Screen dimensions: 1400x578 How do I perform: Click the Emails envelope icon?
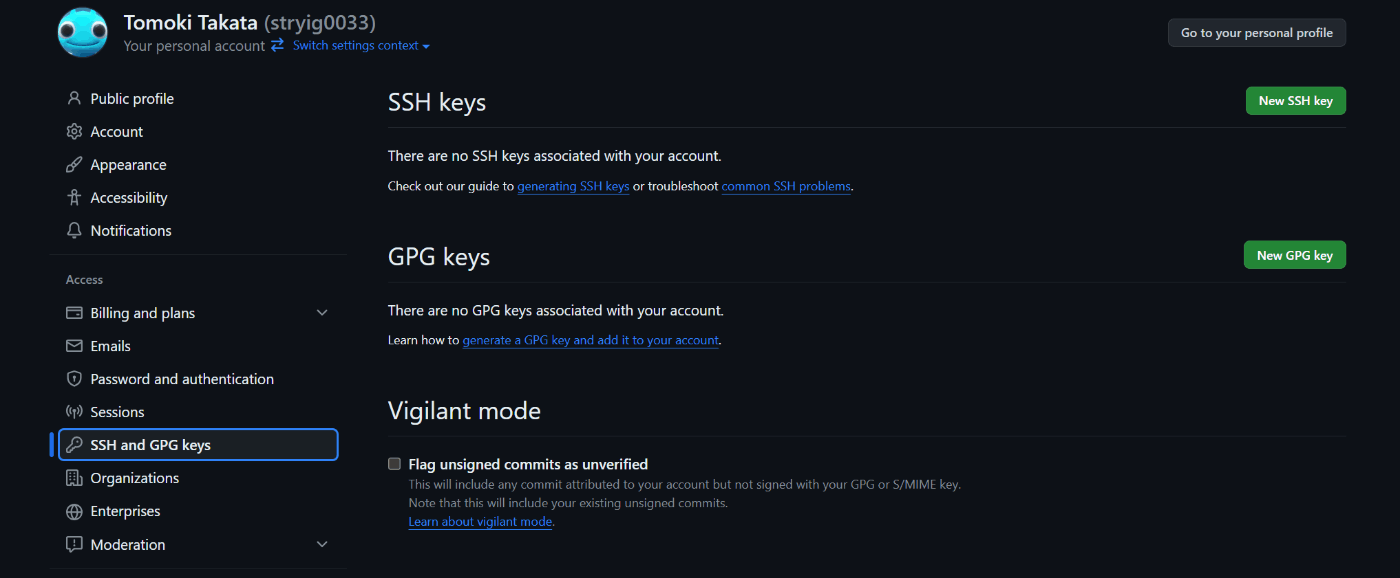(x=74, y=346)
